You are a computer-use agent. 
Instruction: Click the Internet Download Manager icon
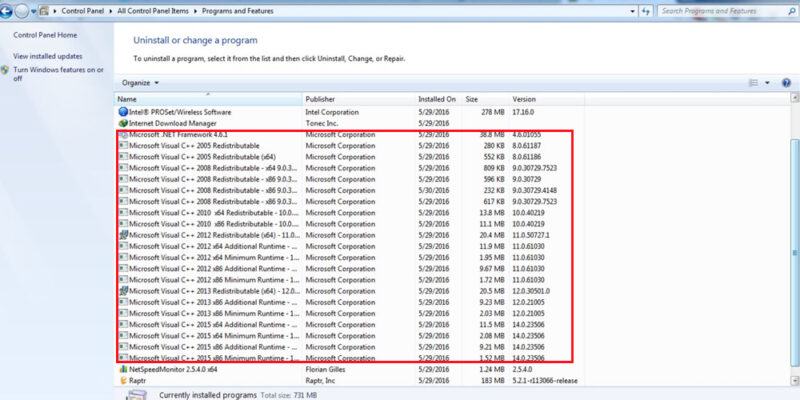[123, 123]
